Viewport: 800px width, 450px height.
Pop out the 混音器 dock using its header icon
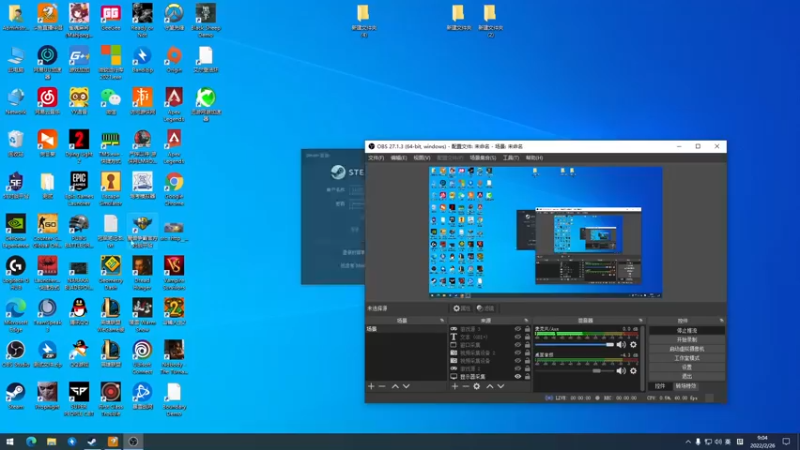[x=640, y=320]
